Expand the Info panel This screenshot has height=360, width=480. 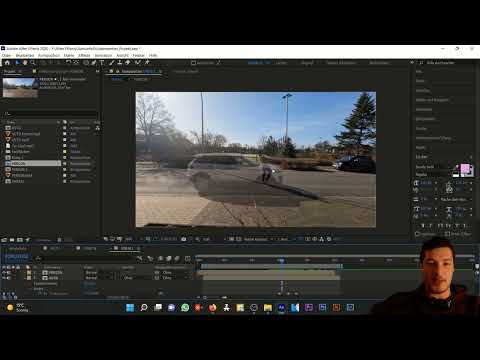click(419, 72)
